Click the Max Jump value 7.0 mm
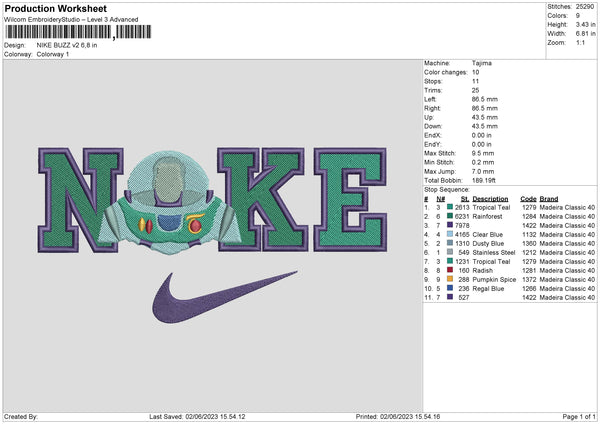 coord(483,171)
